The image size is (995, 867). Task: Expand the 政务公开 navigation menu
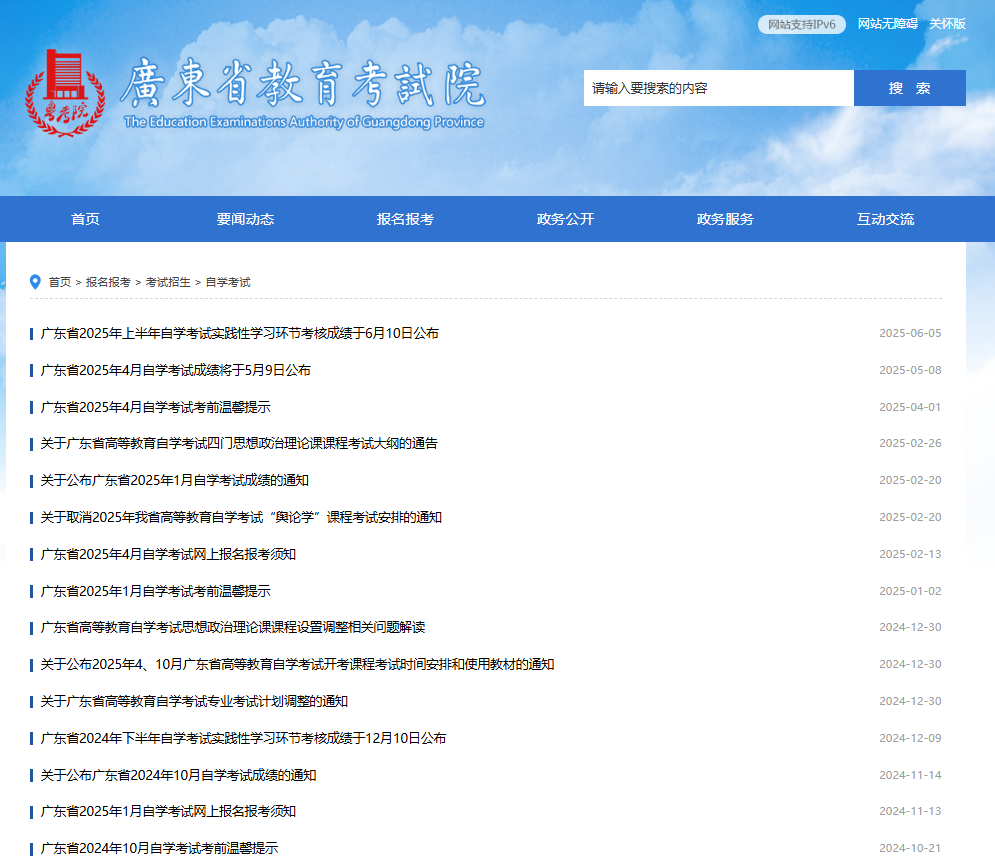pos(565,219)
